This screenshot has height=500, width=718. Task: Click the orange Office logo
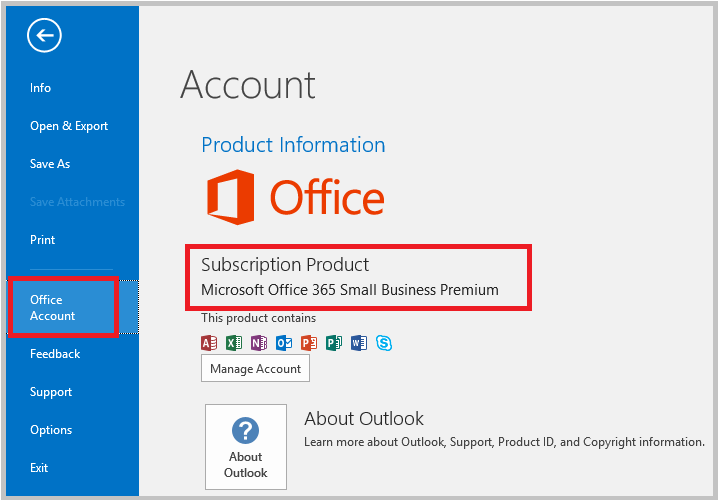click(x=295, y=197)
